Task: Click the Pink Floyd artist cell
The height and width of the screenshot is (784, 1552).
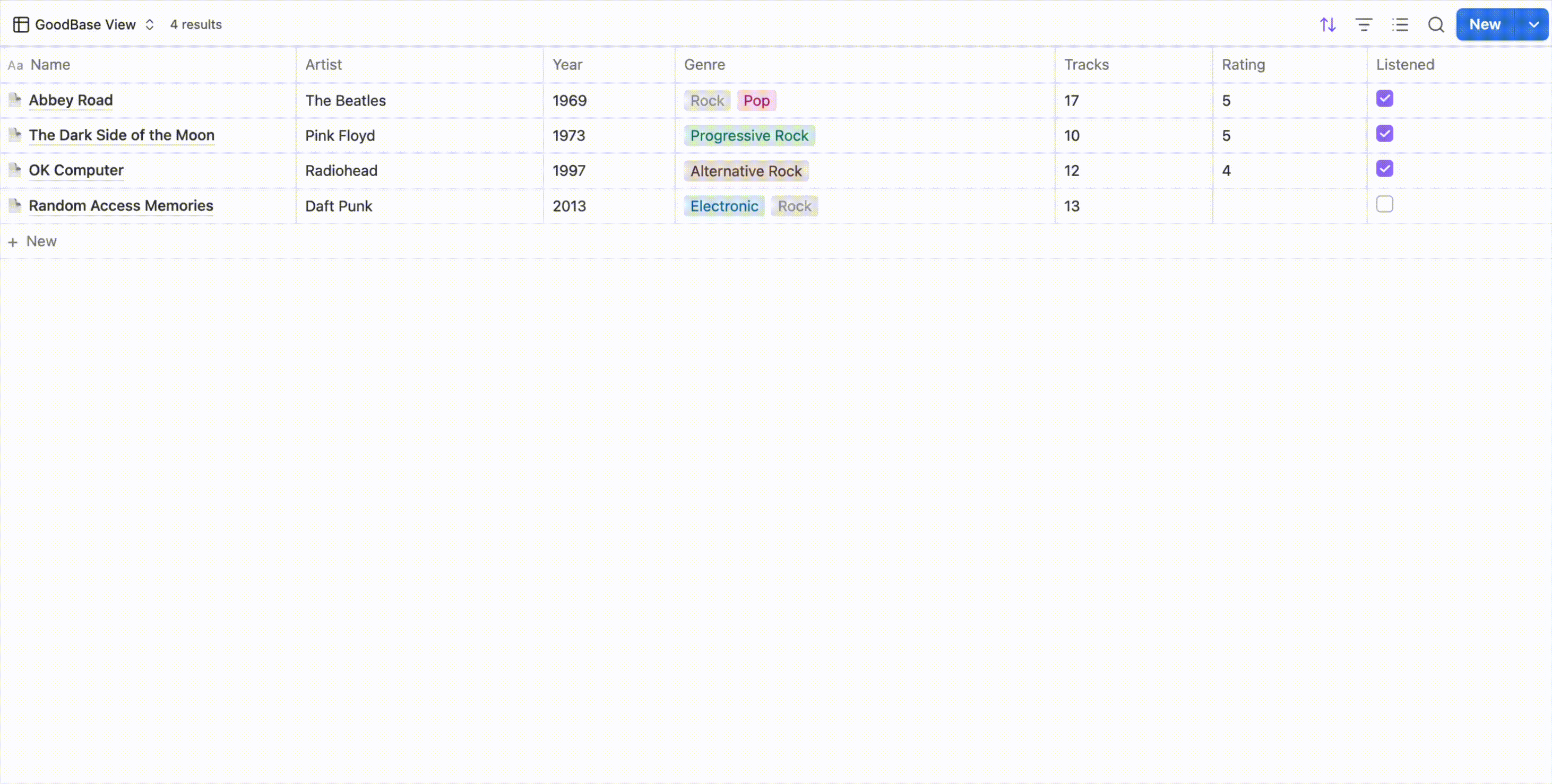Action: click(x=420, y=135)
